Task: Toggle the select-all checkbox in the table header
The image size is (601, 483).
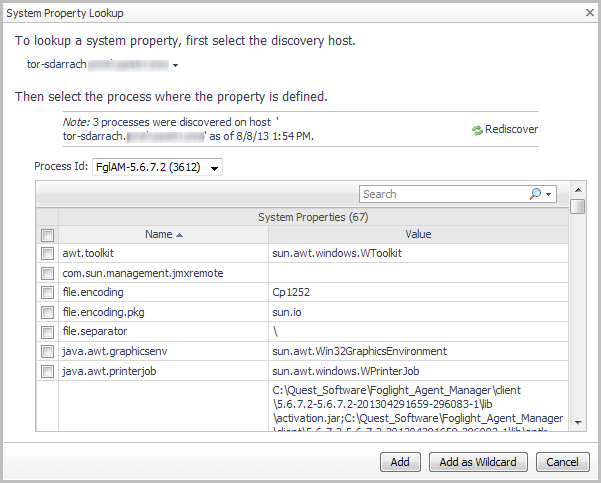Action: tap(47, 235)
